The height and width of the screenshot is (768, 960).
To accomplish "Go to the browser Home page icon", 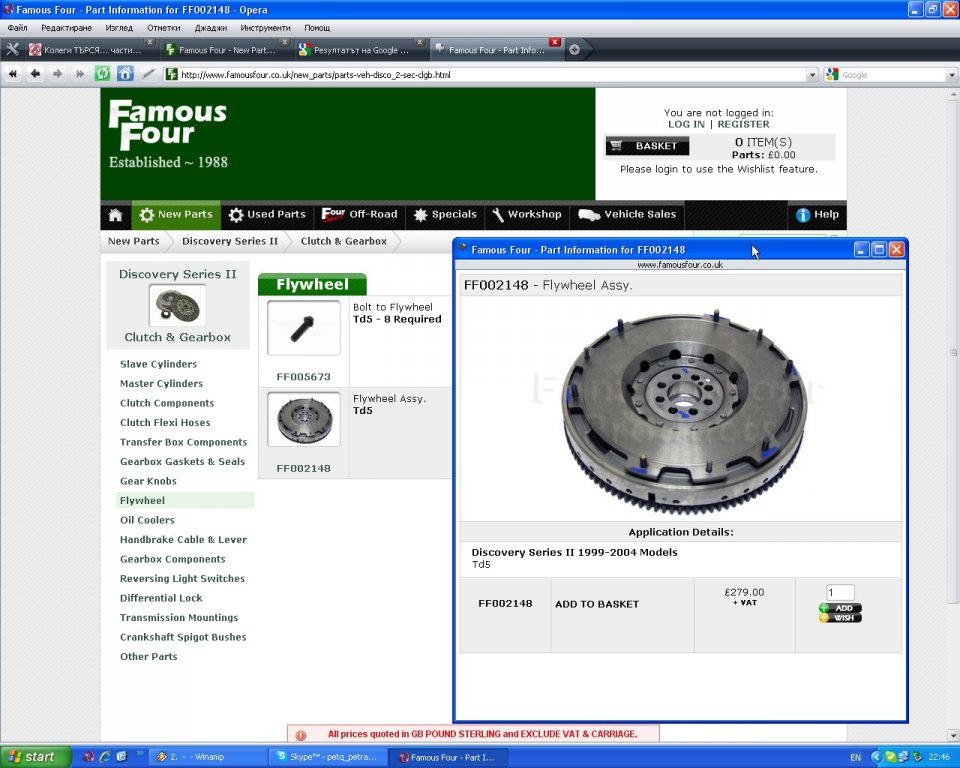I will point(125,74).
